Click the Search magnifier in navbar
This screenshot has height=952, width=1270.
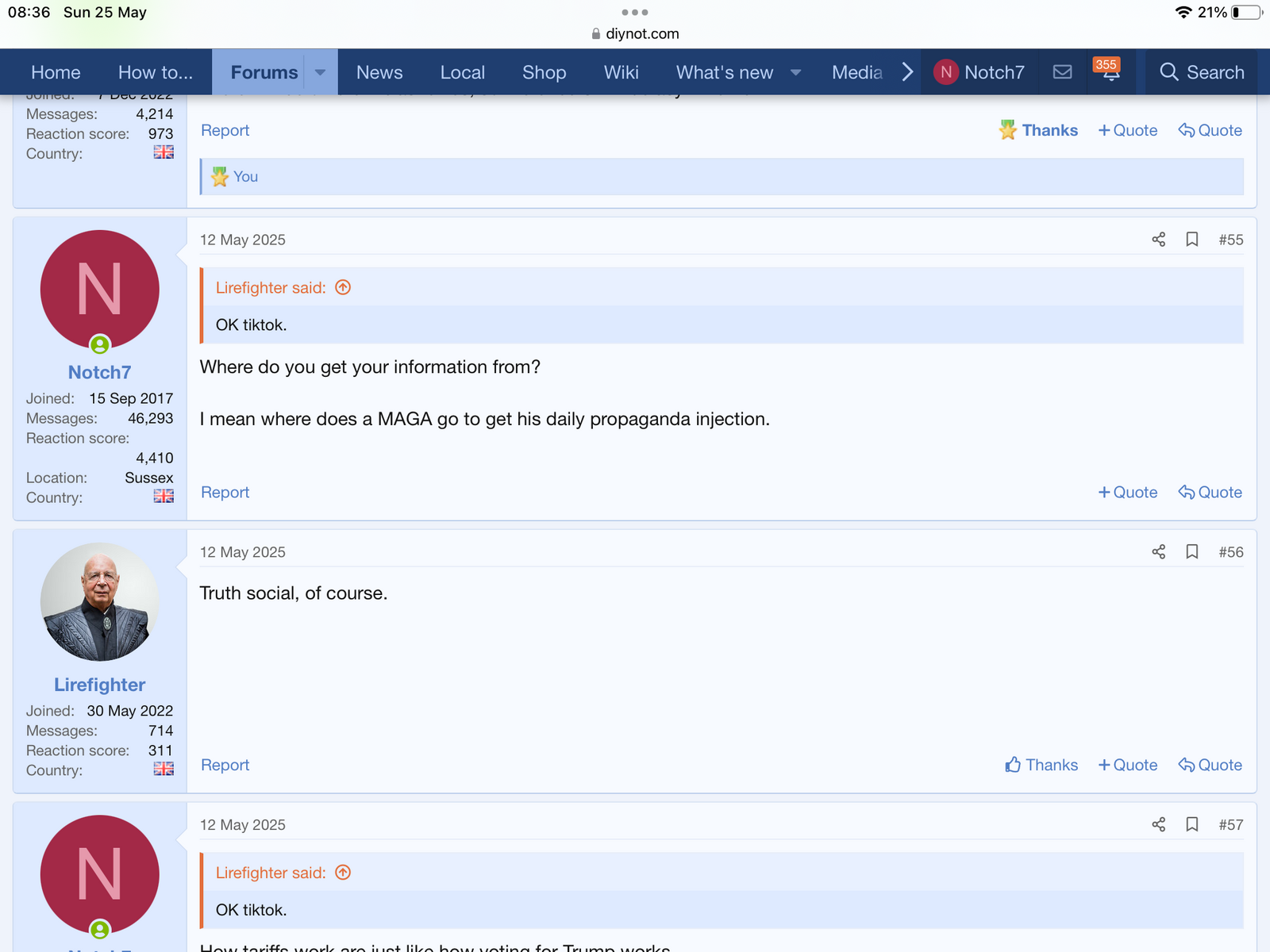click(x=1201, y=72)
